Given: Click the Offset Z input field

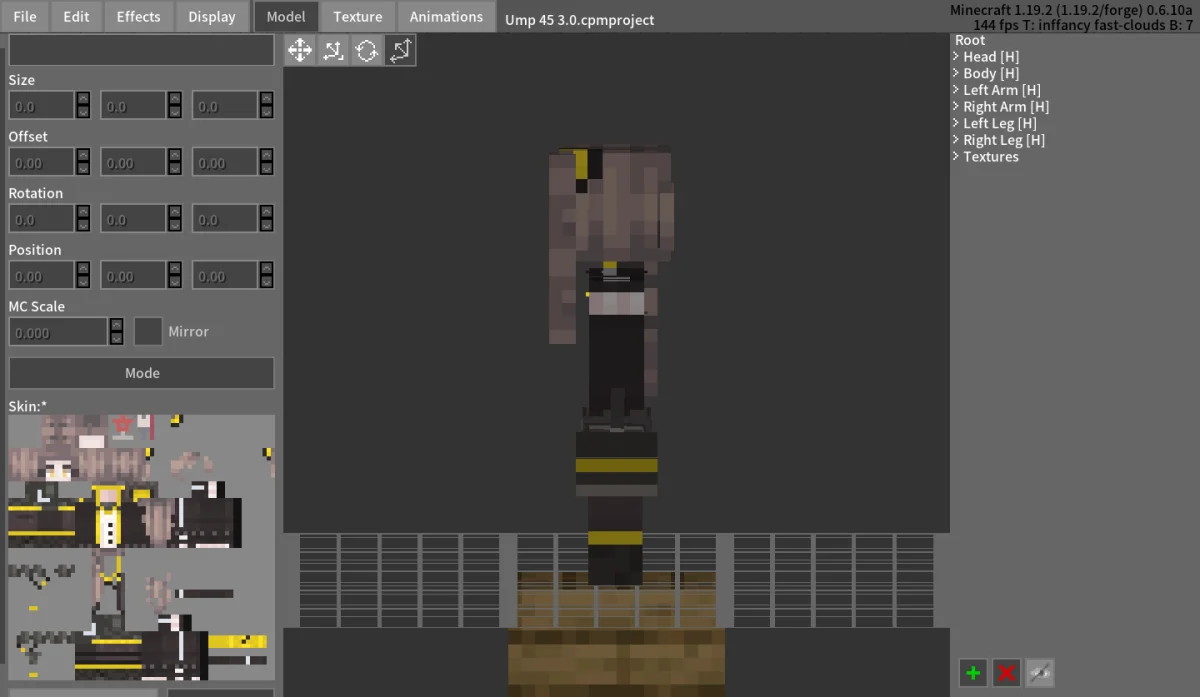Looking at the screenshot, I should click(x=225, y=162).
